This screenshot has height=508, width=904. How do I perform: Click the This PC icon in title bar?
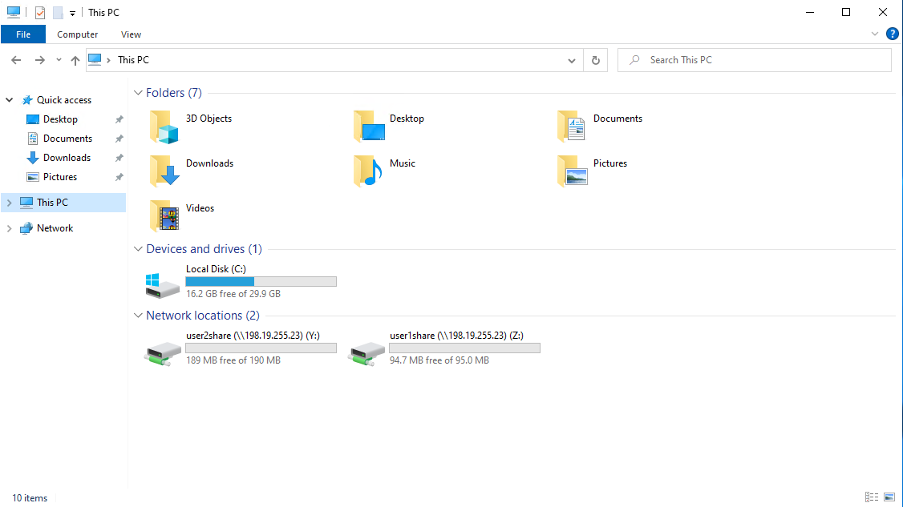tap(13, 12)
